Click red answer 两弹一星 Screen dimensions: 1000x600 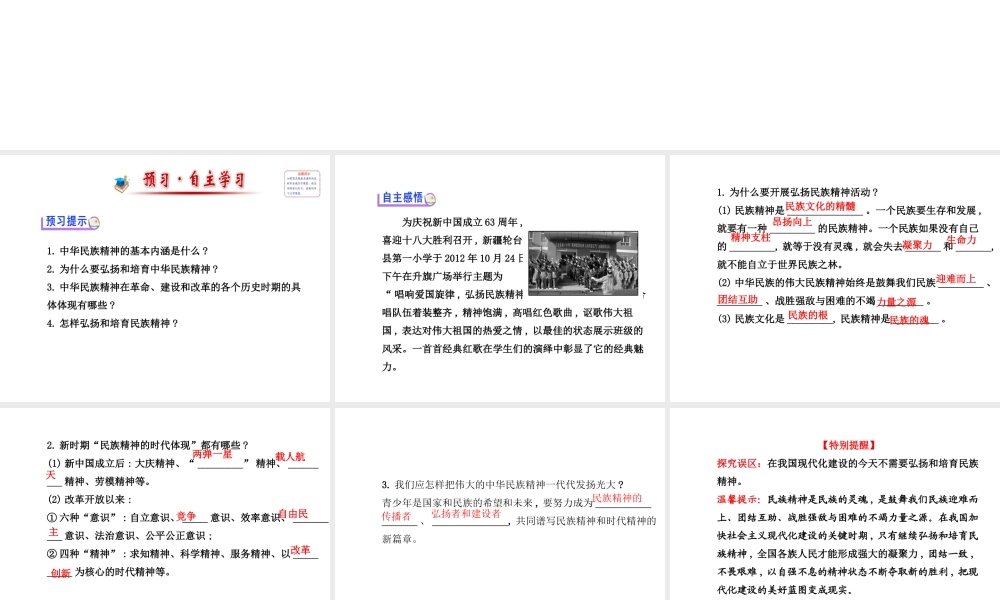click(212, 454)
